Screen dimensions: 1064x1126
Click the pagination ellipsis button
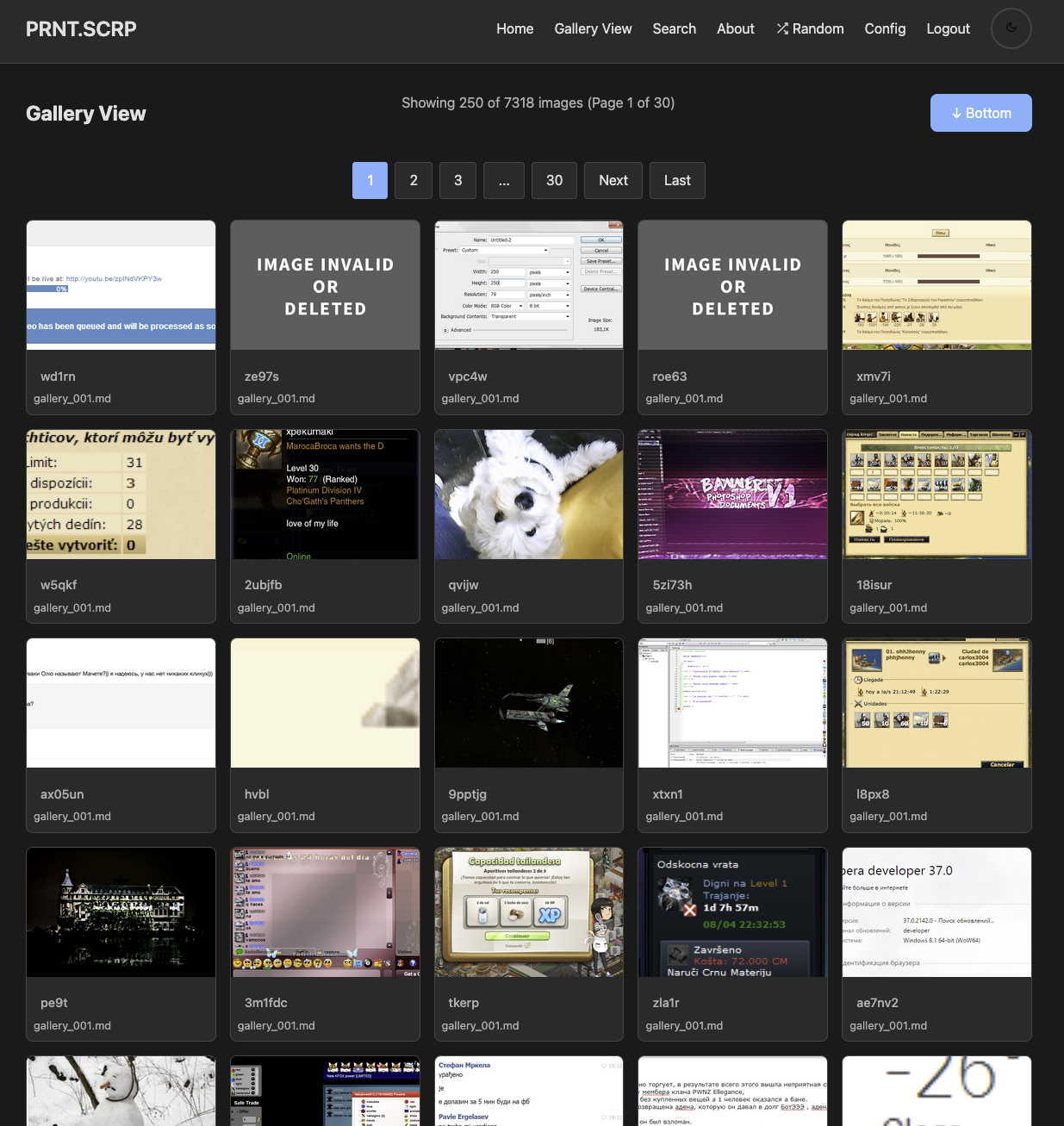504,180
